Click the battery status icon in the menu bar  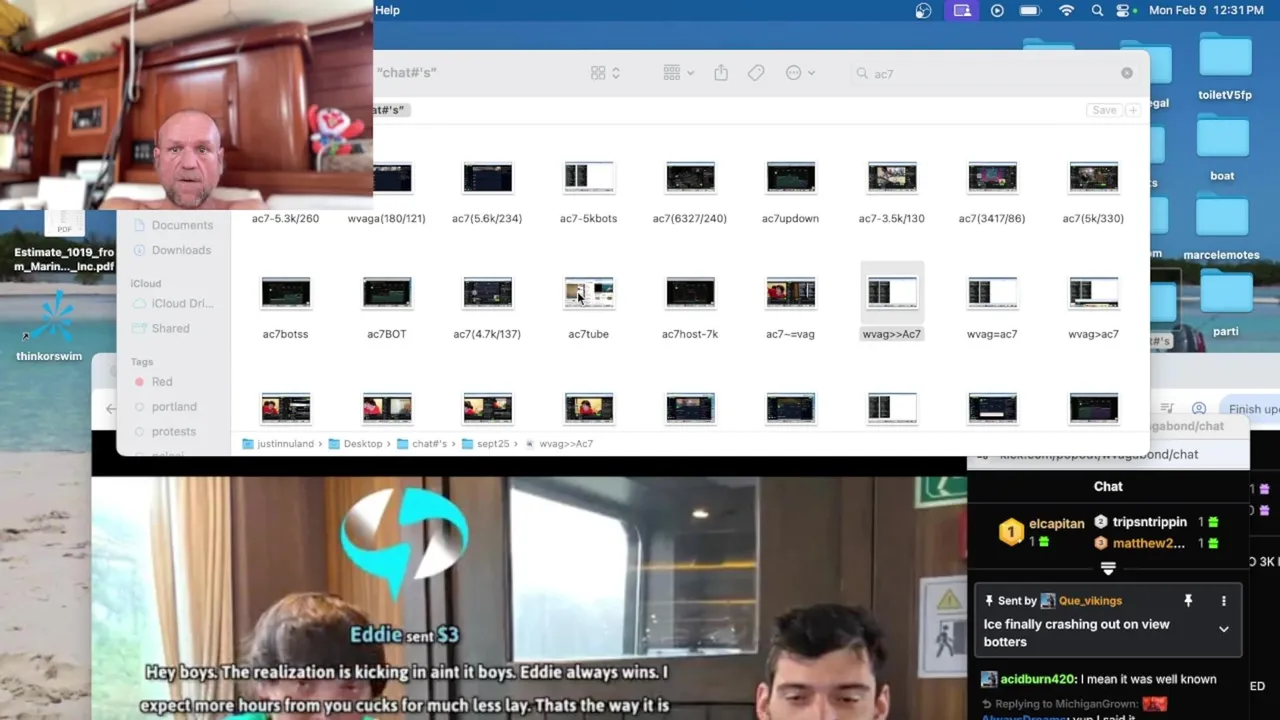(x=1030, y=10)
